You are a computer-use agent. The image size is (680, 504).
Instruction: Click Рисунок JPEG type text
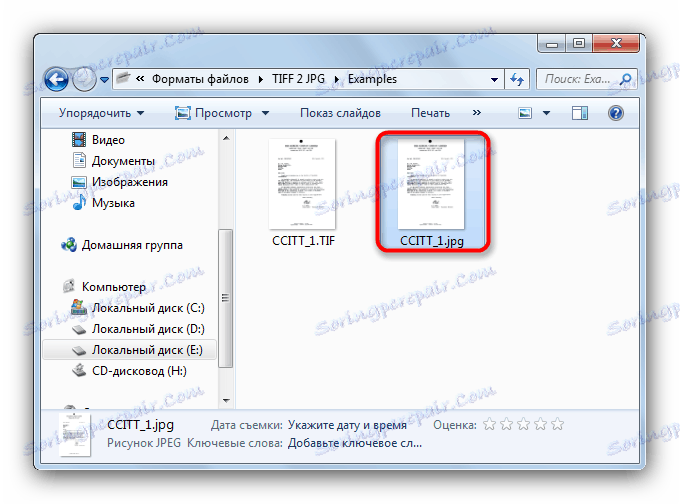coord(144,443)
